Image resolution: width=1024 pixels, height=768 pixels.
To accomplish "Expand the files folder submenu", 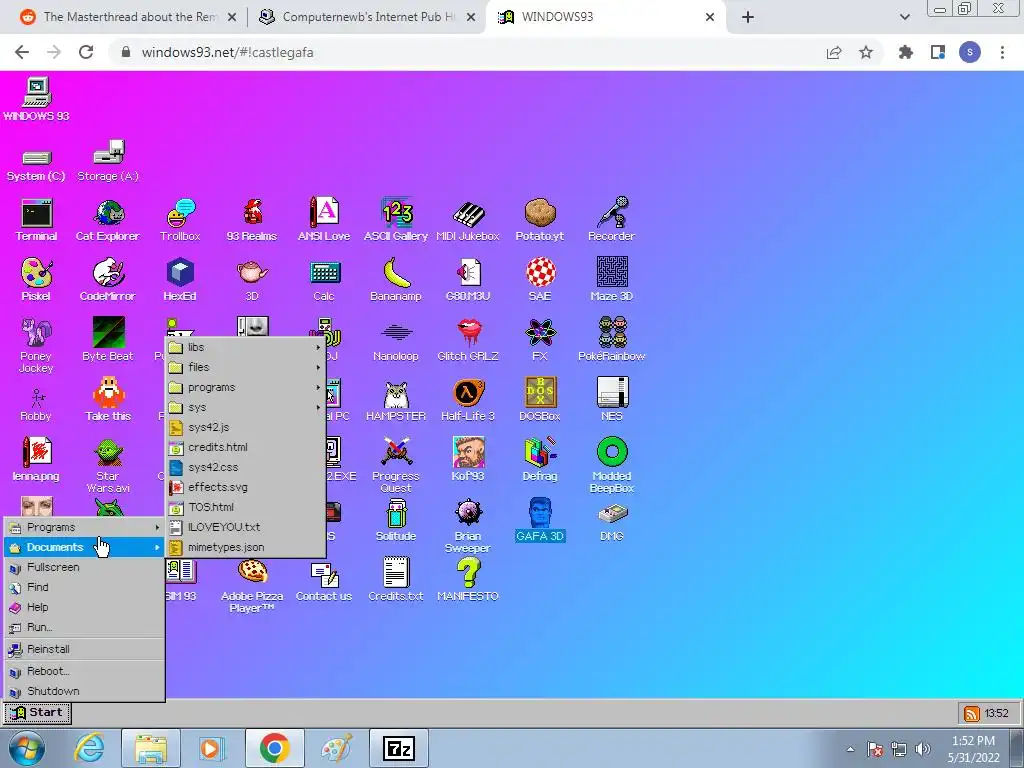I will pyautogui.click(x=246, y=367).
